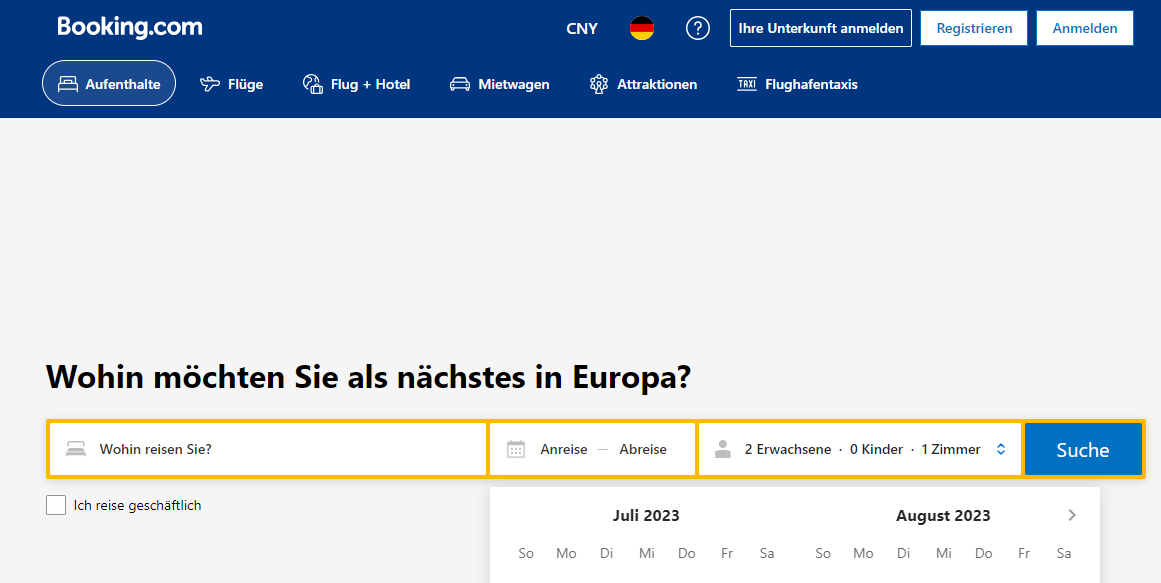This screenshot has width=1161, height=583.
Task: Expand the guests and rooms selector arrows
Action: [1001, 449]
